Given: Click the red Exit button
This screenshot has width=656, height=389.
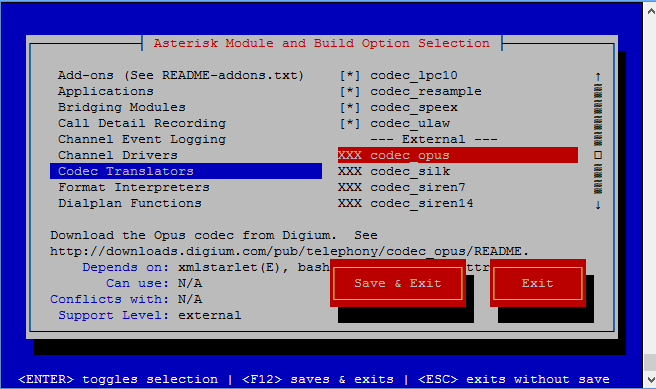Looking at the screenshot, I should click(538, 283).
